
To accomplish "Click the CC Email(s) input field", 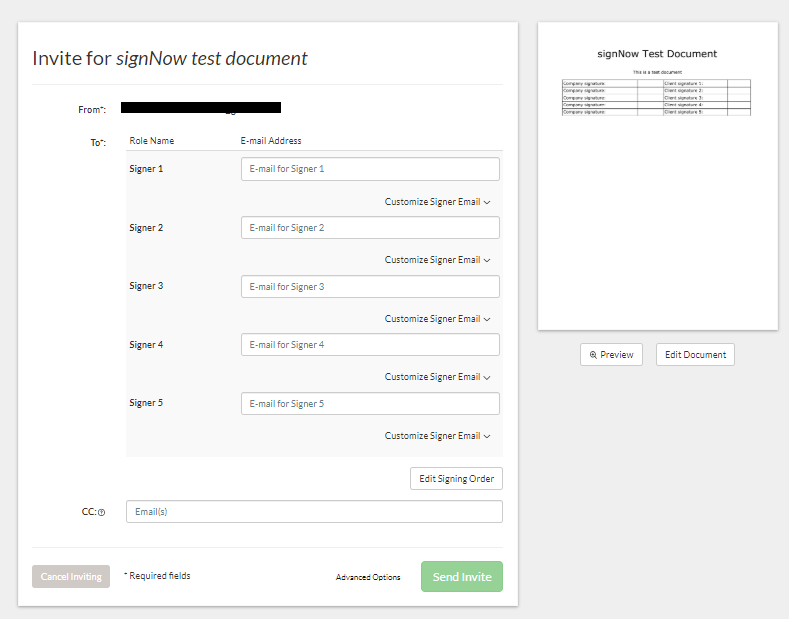I will point(314,511).
